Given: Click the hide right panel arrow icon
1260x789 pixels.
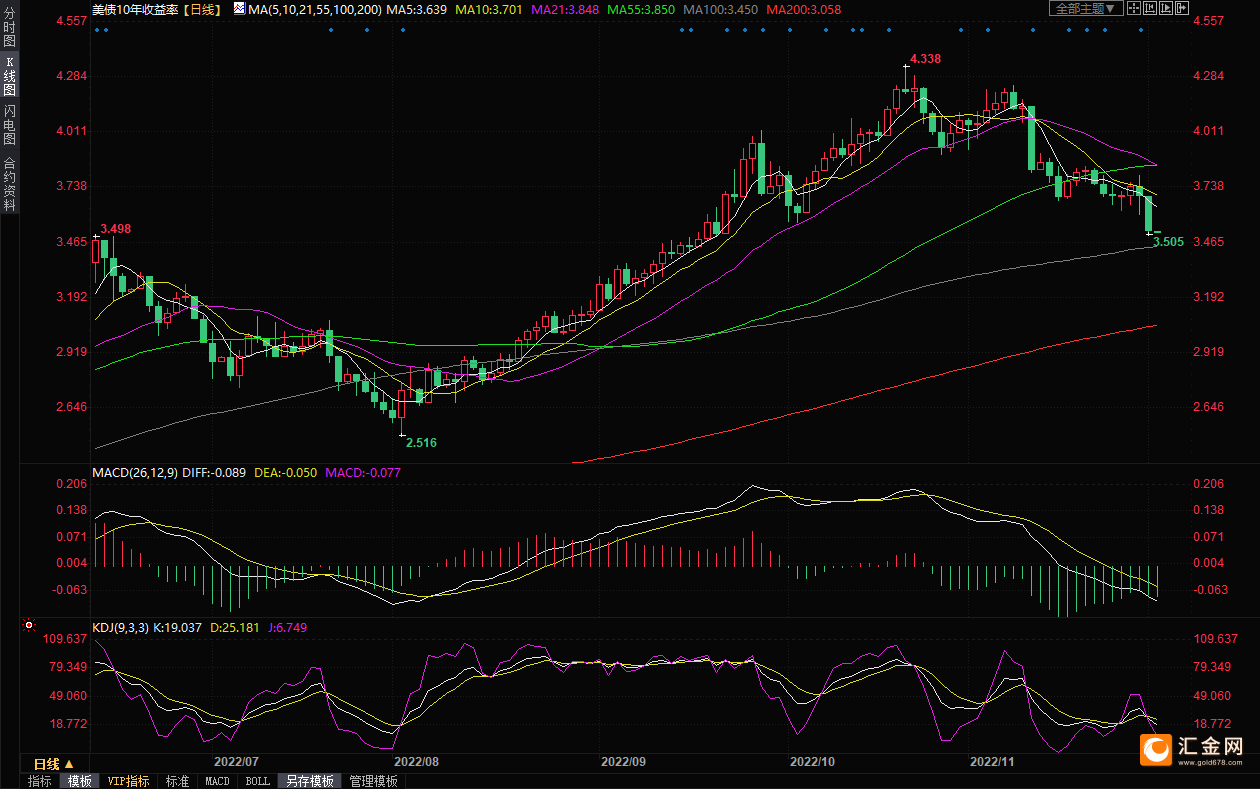Looking at the screenshot, I should 1182,8.
